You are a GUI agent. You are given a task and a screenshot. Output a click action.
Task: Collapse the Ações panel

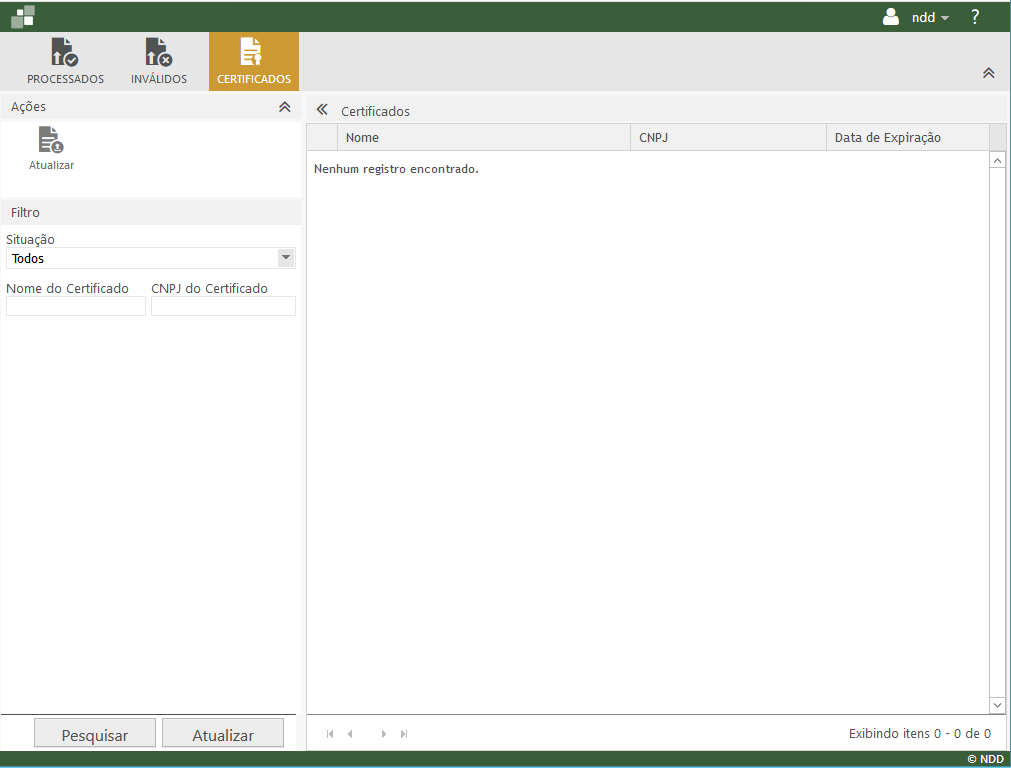pyautogui.click(x=284, y=107)
